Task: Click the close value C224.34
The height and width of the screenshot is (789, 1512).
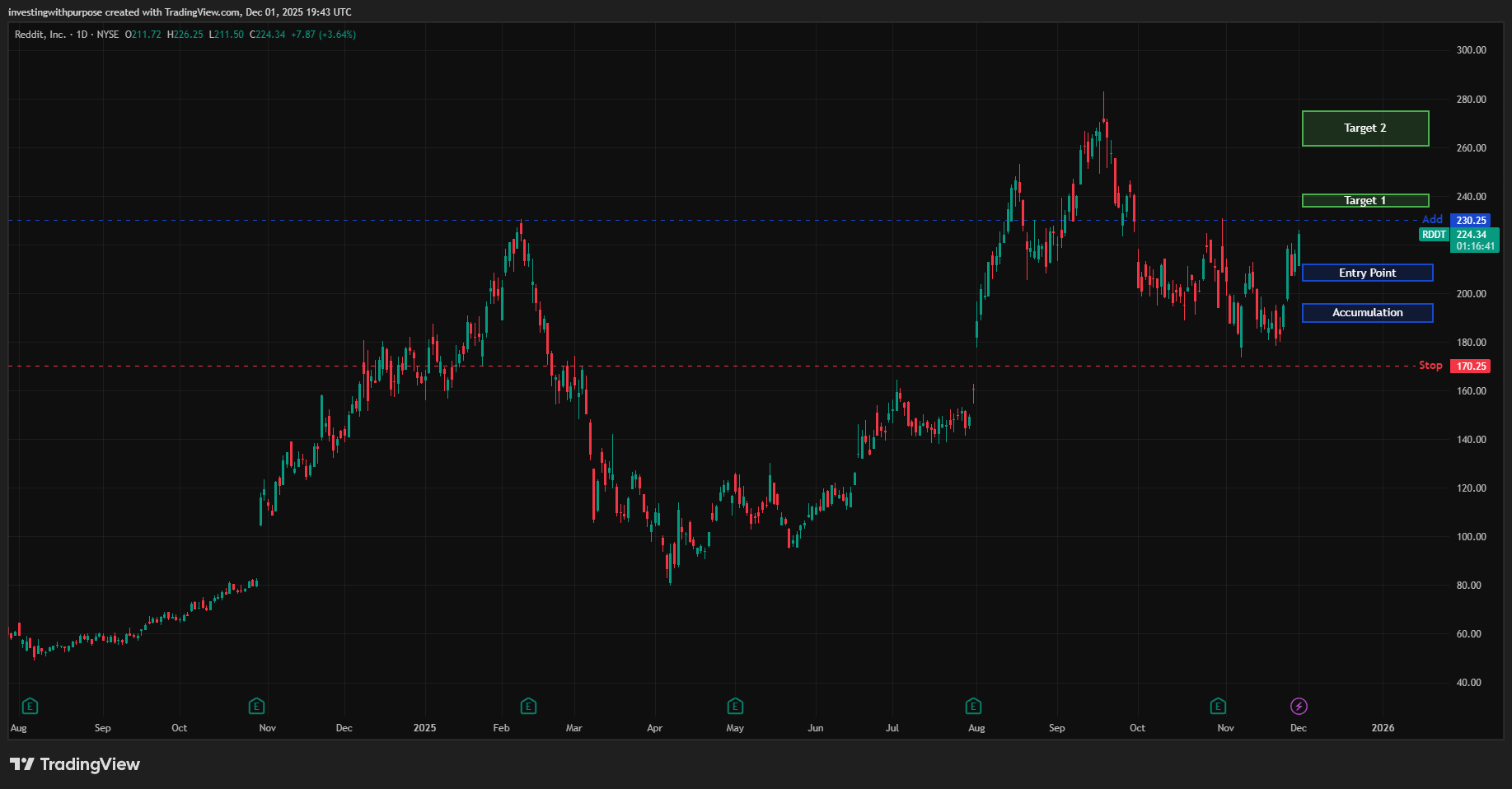Action: (x=268, y=35)
